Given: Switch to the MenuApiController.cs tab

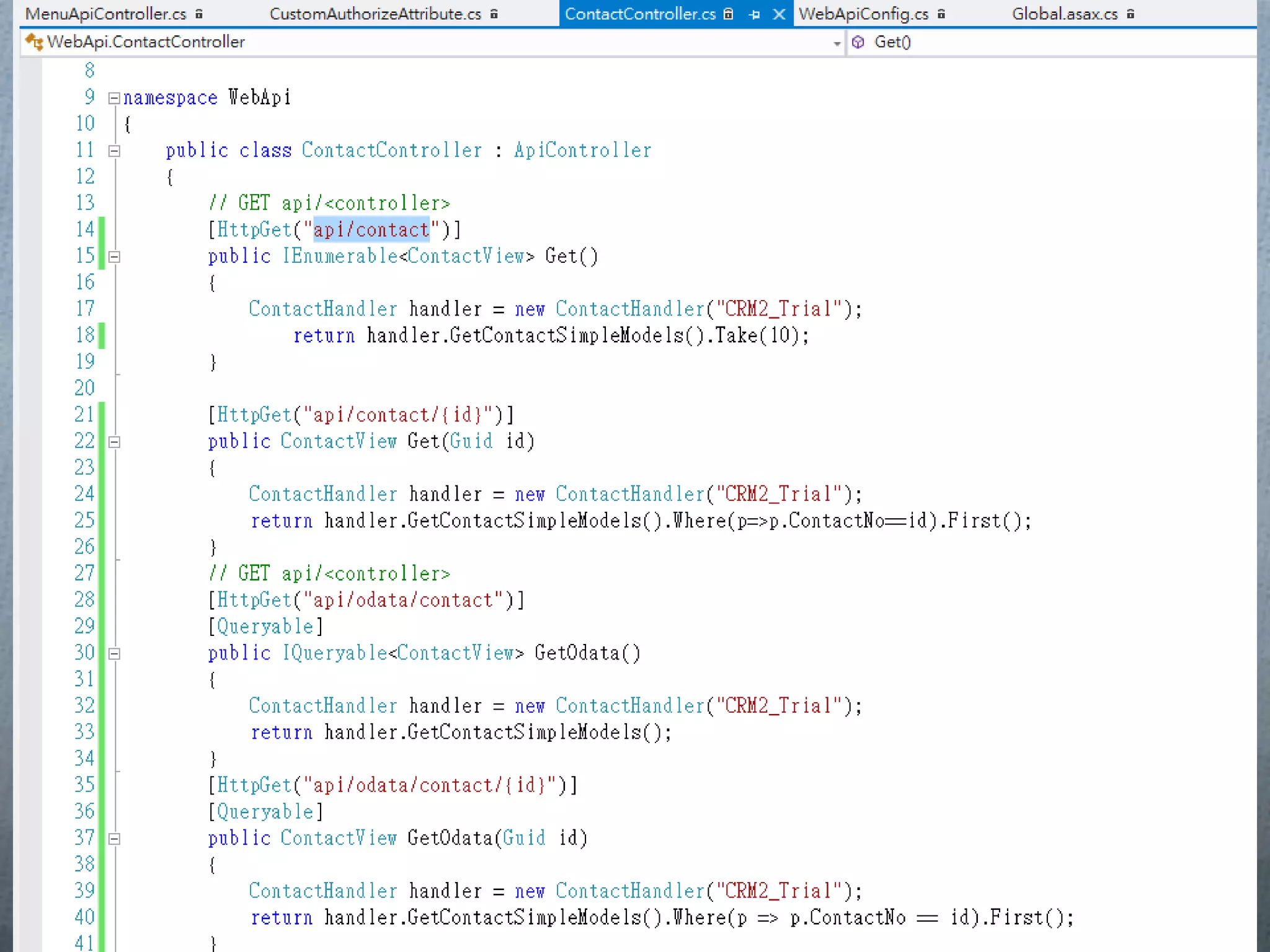Looking at the screenshot, I should 105,14.
